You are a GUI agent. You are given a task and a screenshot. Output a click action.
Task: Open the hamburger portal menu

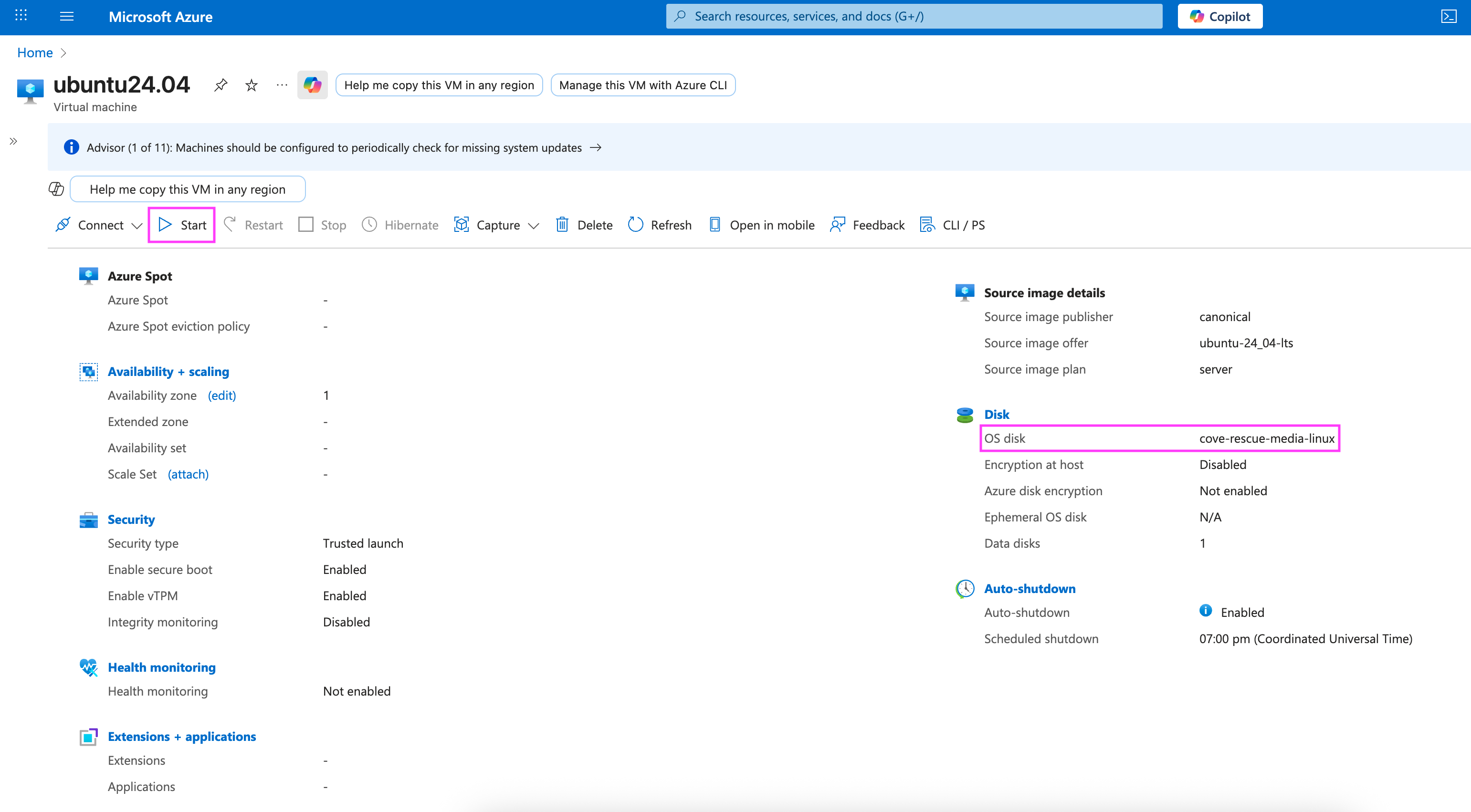[67, 16]
